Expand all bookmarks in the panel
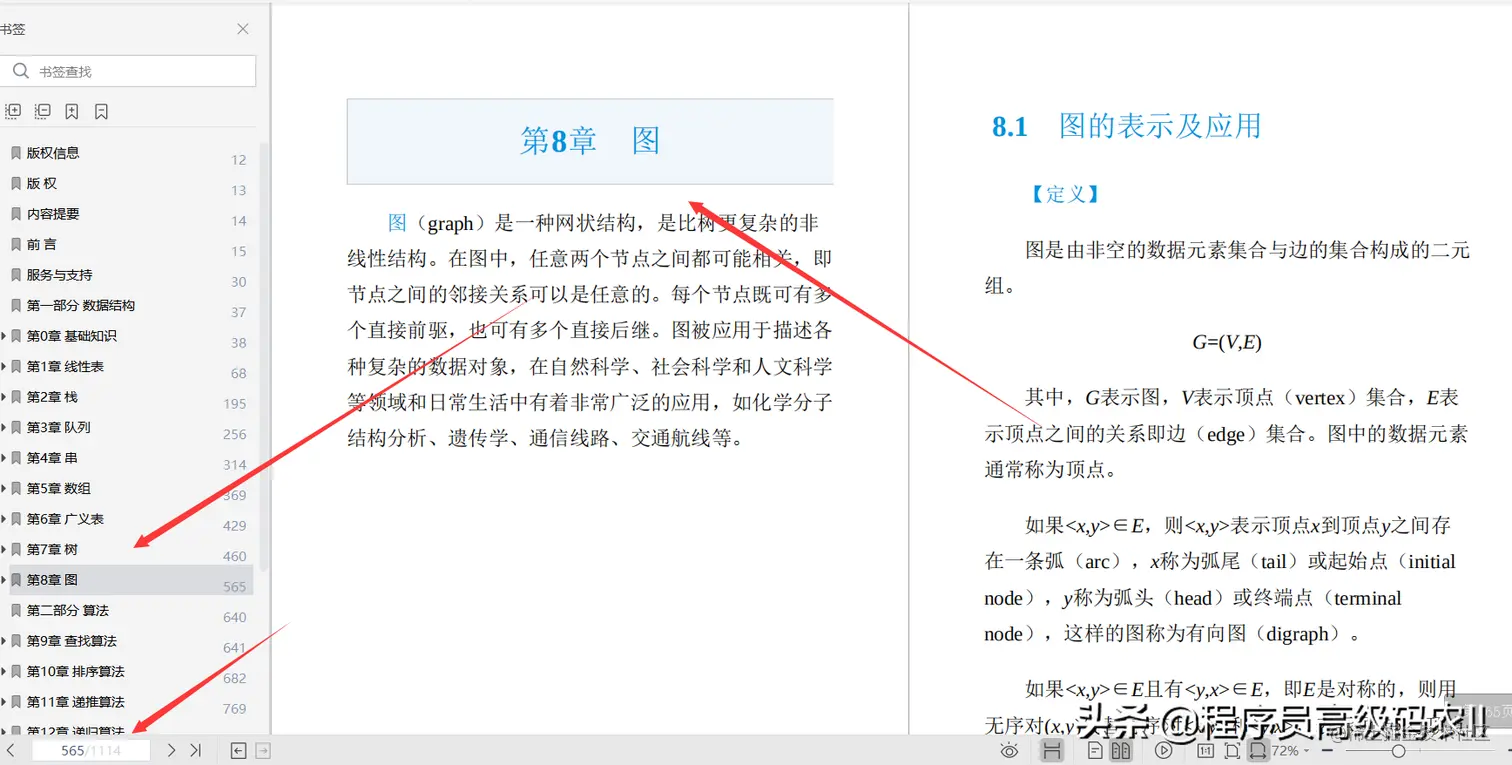Viewport: 1512px width, 765px height. [13, 111]
